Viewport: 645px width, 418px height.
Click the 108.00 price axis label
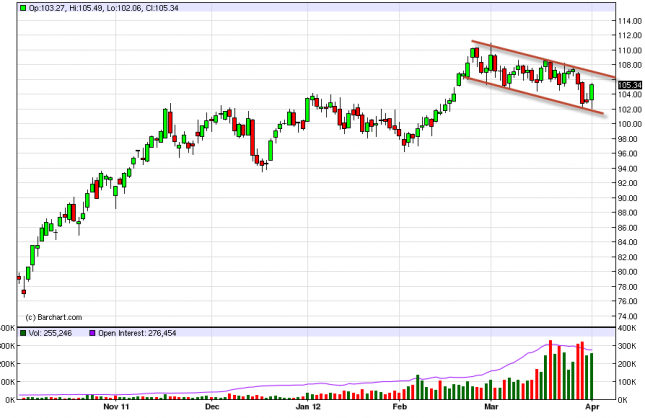630,65
